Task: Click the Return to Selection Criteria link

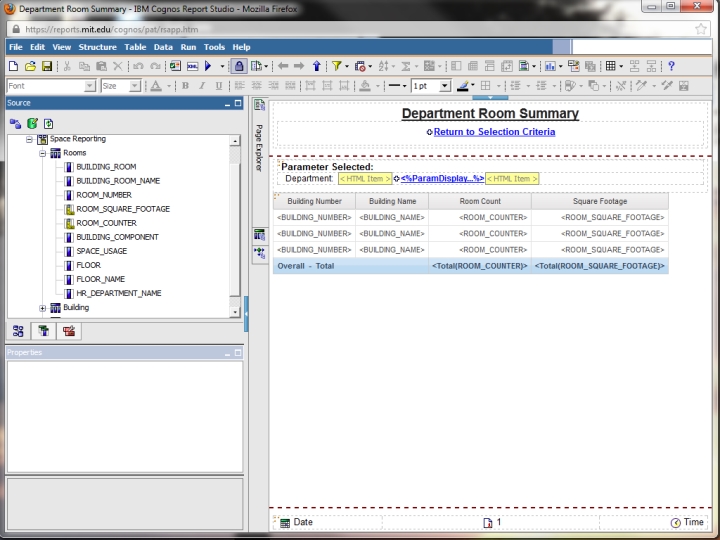Action: coord(494,132)
